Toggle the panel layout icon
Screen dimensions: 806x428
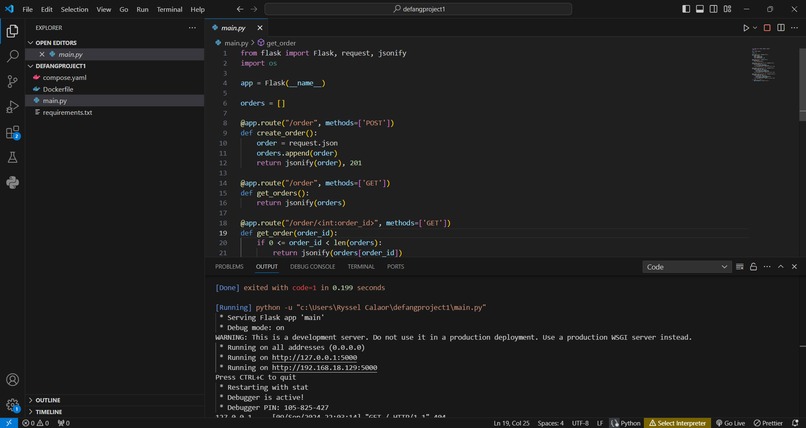point(700,9)
